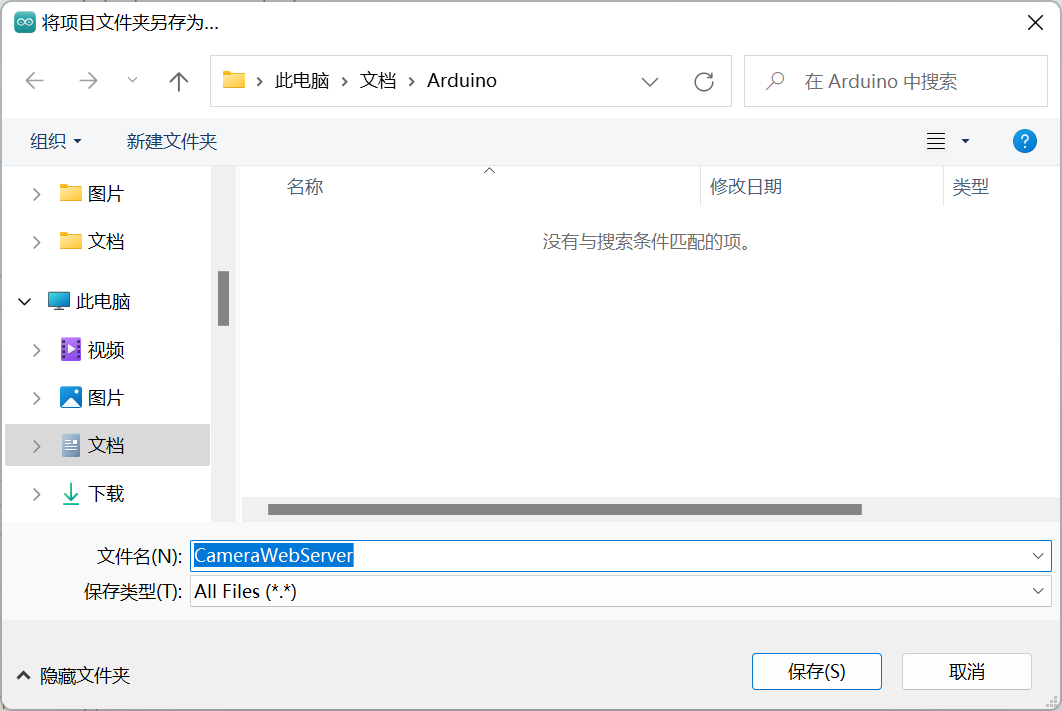Screen dimensions: 1062x711
Task: Select highlighted 文档 library item
Action: (x=107, y=445)
